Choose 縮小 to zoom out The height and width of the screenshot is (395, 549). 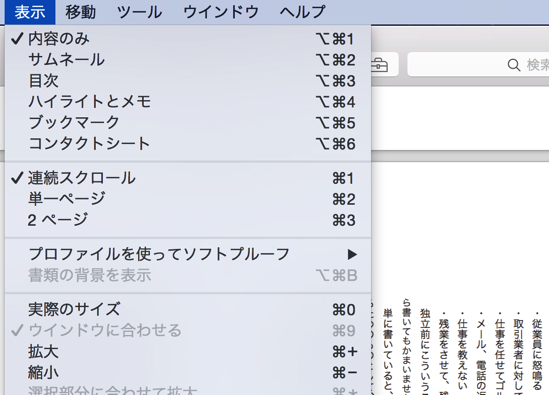tap(188, 373)
